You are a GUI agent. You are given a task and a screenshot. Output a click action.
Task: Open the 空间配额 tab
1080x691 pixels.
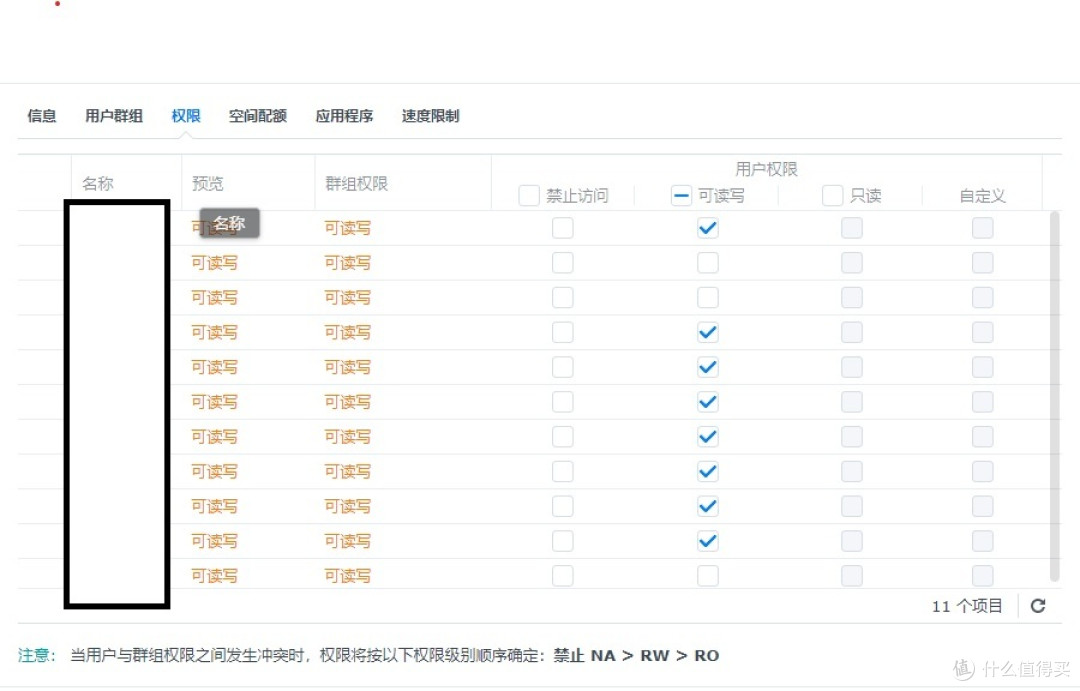click(258, 116)
